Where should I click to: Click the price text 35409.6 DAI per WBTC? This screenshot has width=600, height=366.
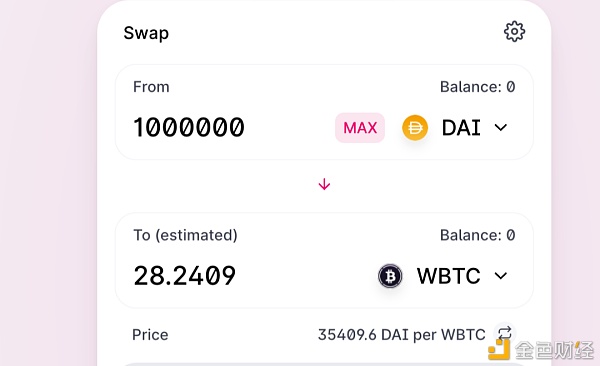pos(402,335)
